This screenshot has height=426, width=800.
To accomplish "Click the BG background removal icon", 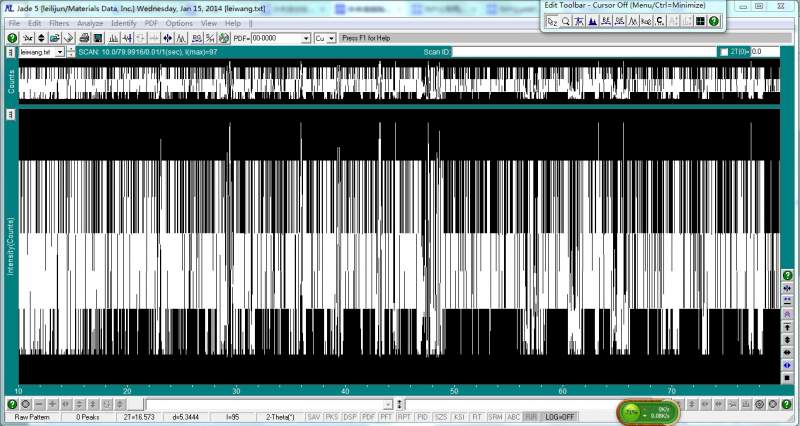I will [x=196, y=38].
